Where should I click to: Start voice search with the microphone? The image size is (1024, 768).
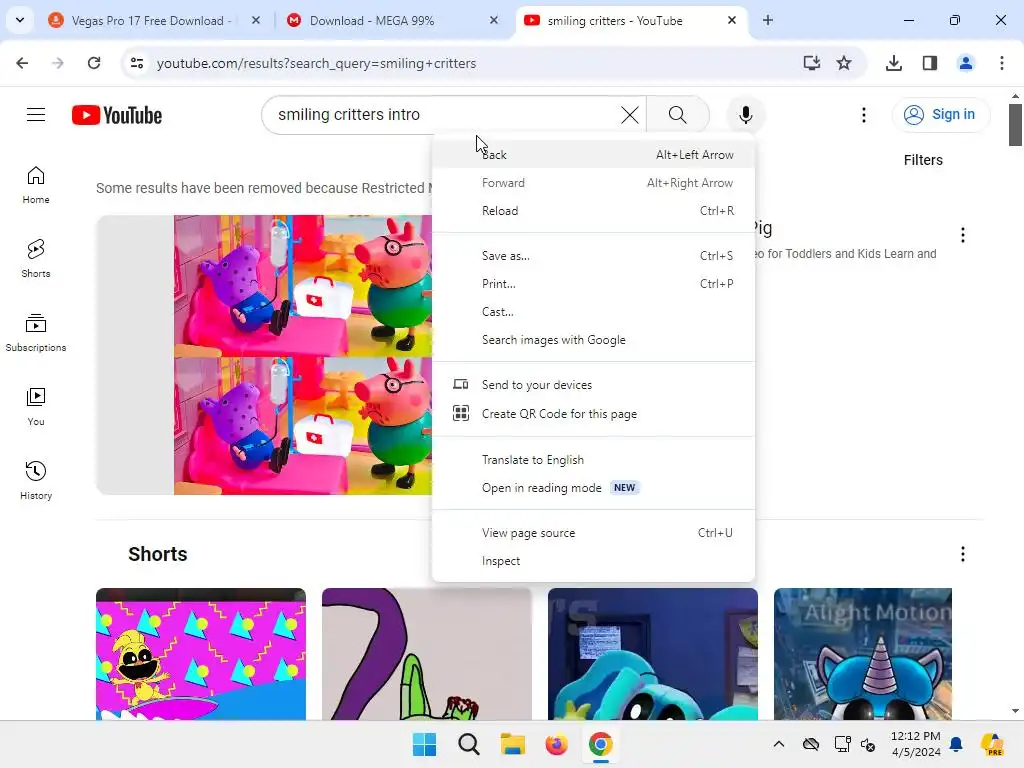tap(745, 115)
